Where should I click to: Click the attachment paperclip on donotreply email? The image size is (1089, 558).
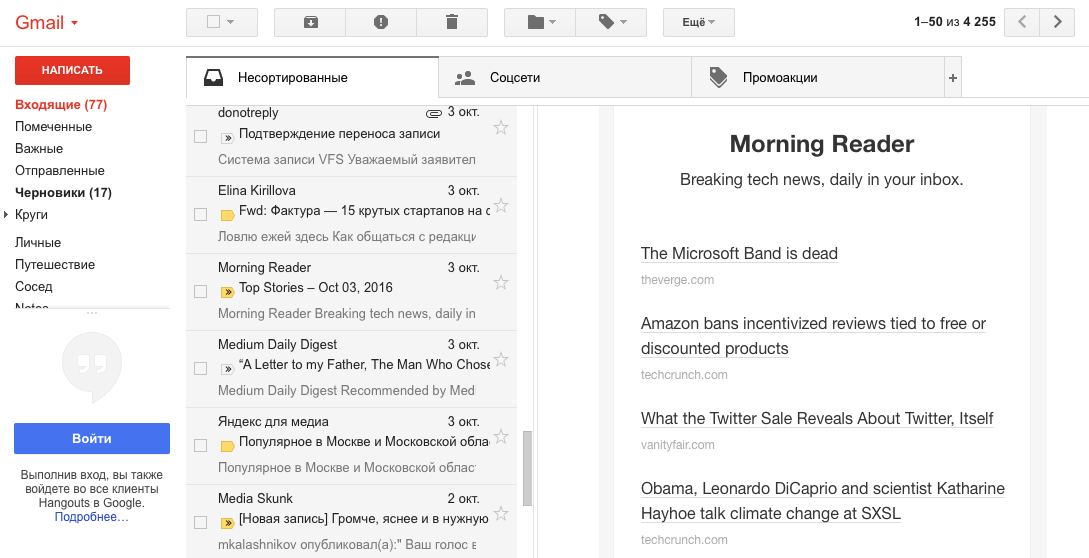pyautogui.click(x=433, y=113)
